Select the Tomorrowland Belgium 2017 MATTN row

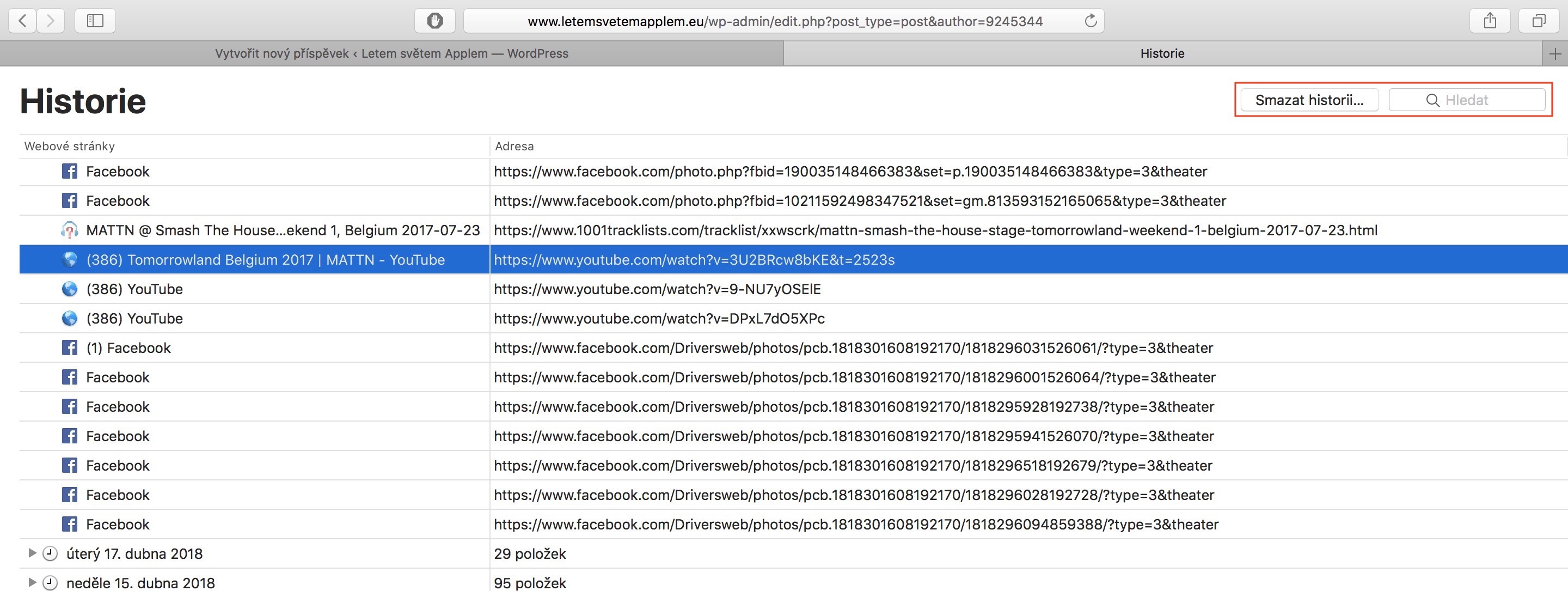pyautogui.click(x=265, y=260)
